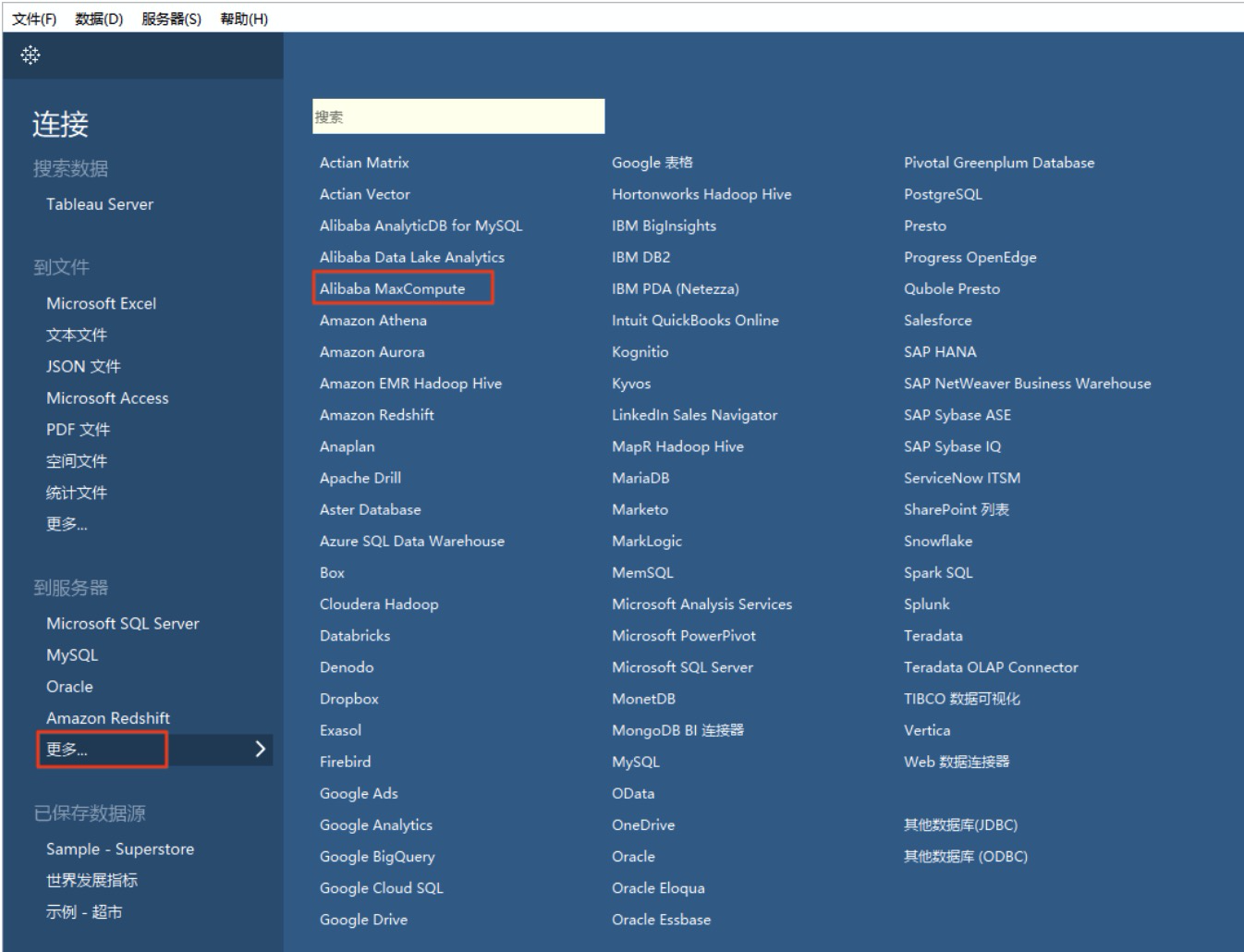Click 更多... under 到文件 section
This screenshot has width=1244, height=952.
(x=67, y=524)
